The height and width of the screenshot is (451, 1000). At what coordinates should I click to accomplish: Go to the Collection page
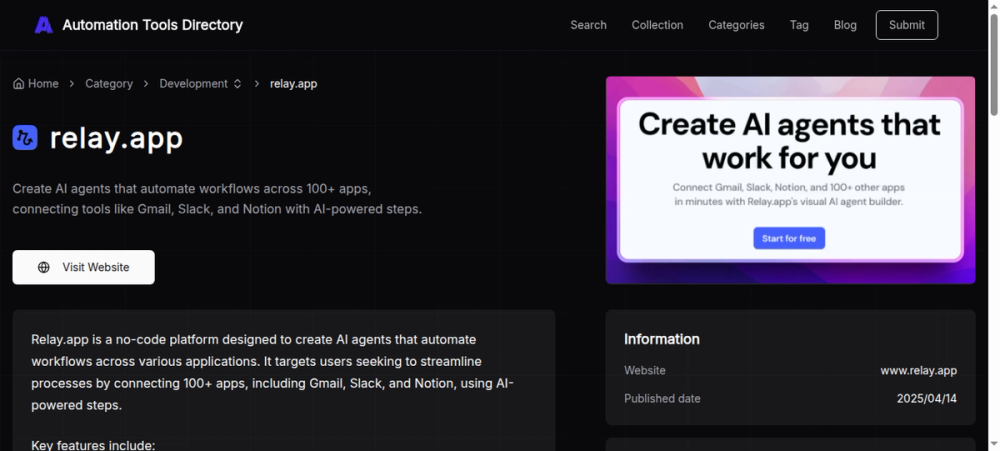click(x=657, y=25)
